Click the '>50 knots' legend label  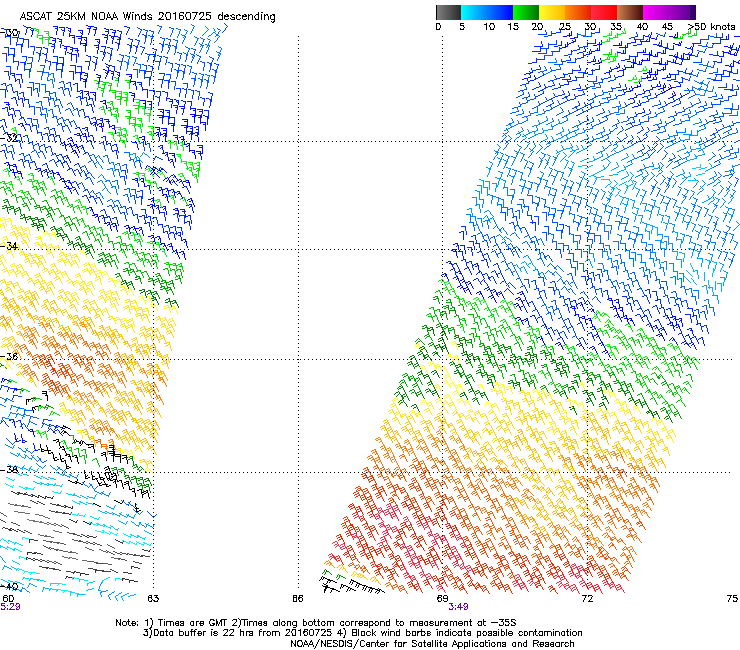tap(711, 27)
